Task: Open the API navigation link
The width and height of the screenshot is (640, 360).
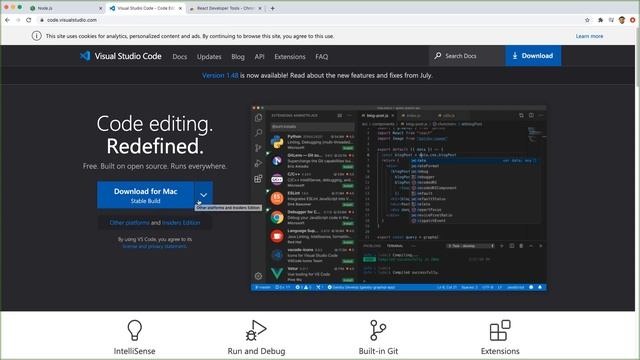Action: (x=259, y=57)
